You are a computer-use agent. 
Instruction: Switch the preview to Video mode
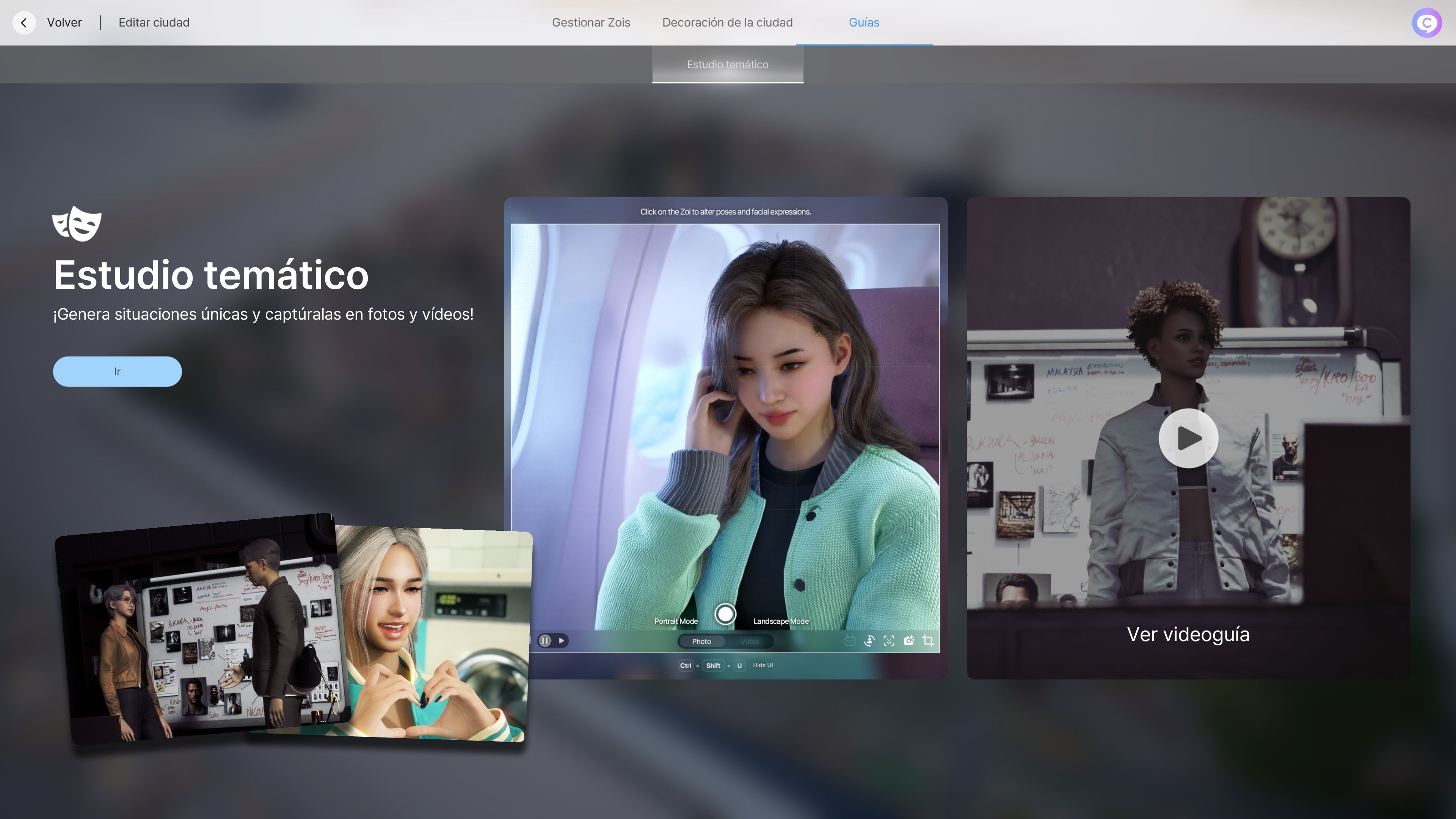pos(750,641)
